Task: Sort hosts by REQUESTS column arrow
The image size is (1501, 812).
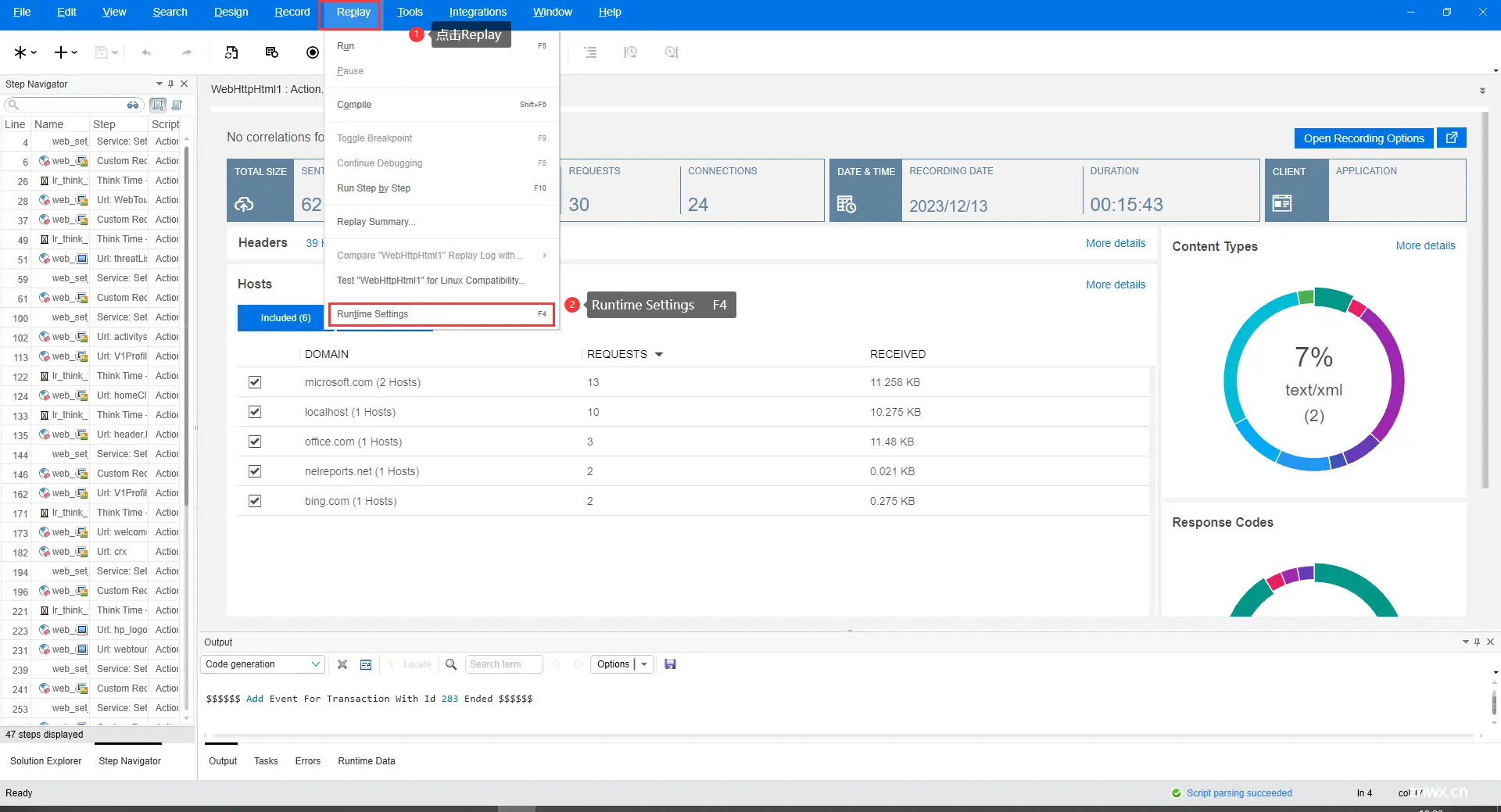Action: tap(659, 355)
